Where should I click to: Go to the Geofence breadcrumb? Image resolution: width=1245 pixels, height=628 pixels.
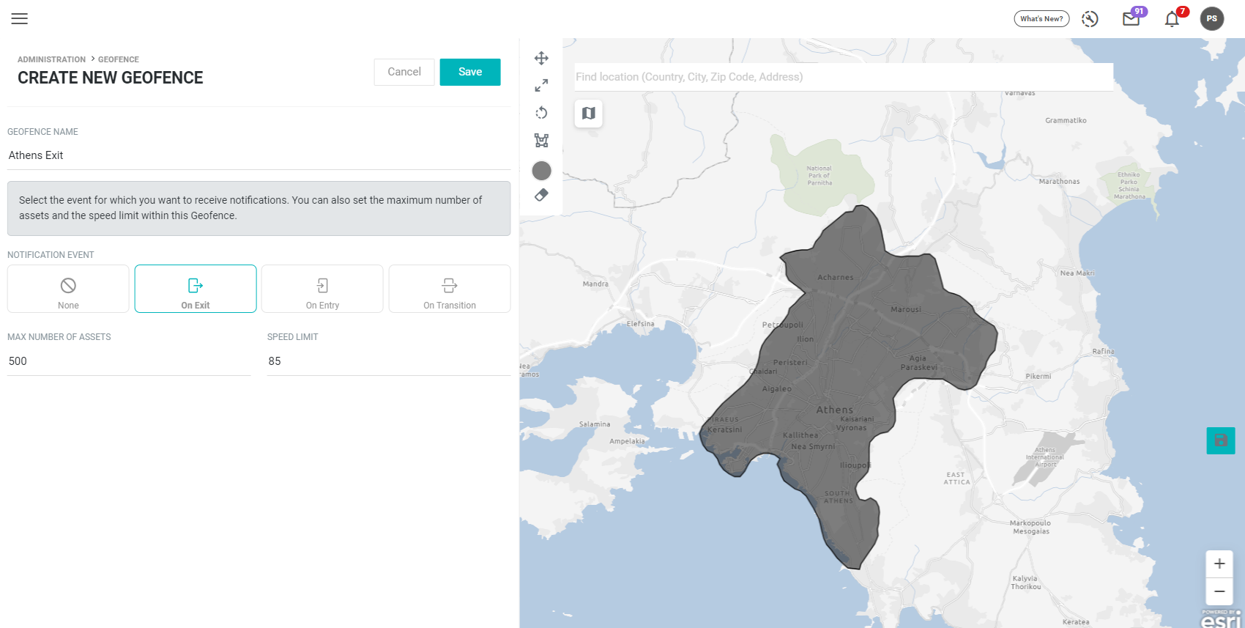[x=118, y=59]
